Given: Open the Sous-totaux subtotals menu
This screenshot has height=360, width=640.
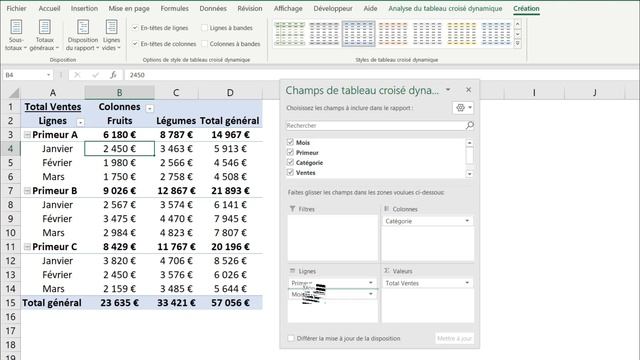Looking at the screenshot, I should point(16,36).
